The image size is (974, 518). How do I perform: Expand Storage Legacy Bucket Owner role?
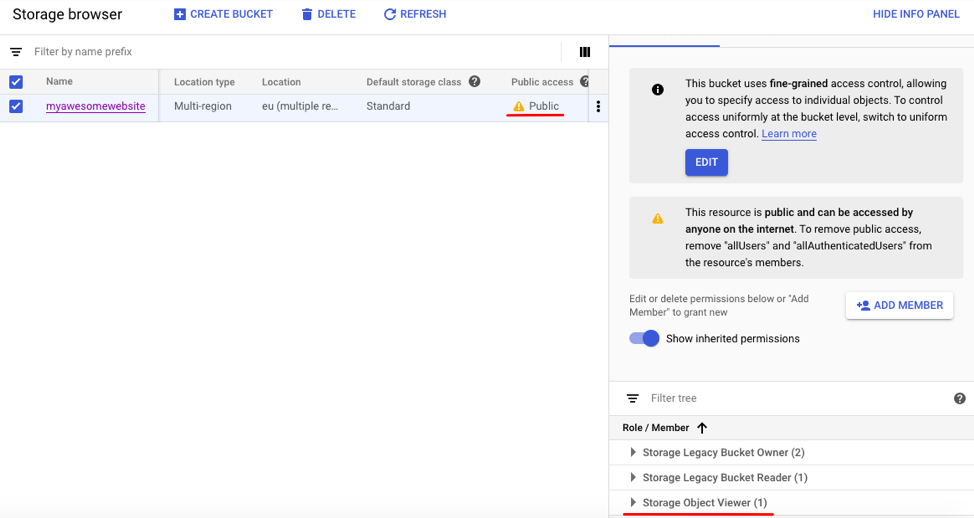tap(633, 453)
